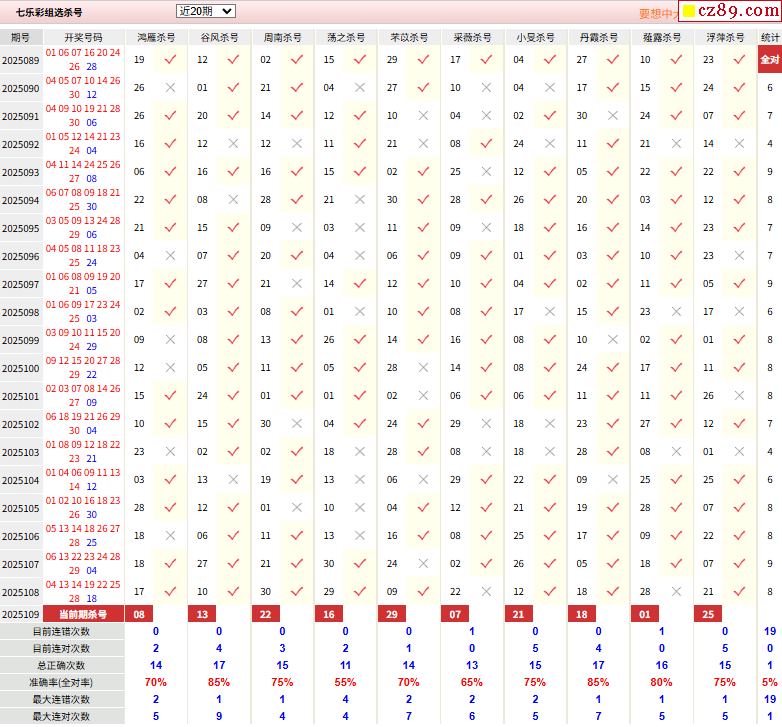Screen dimensions: 782x727
Task: Click the 期号 column header
Action: click(x=20, y=37)
